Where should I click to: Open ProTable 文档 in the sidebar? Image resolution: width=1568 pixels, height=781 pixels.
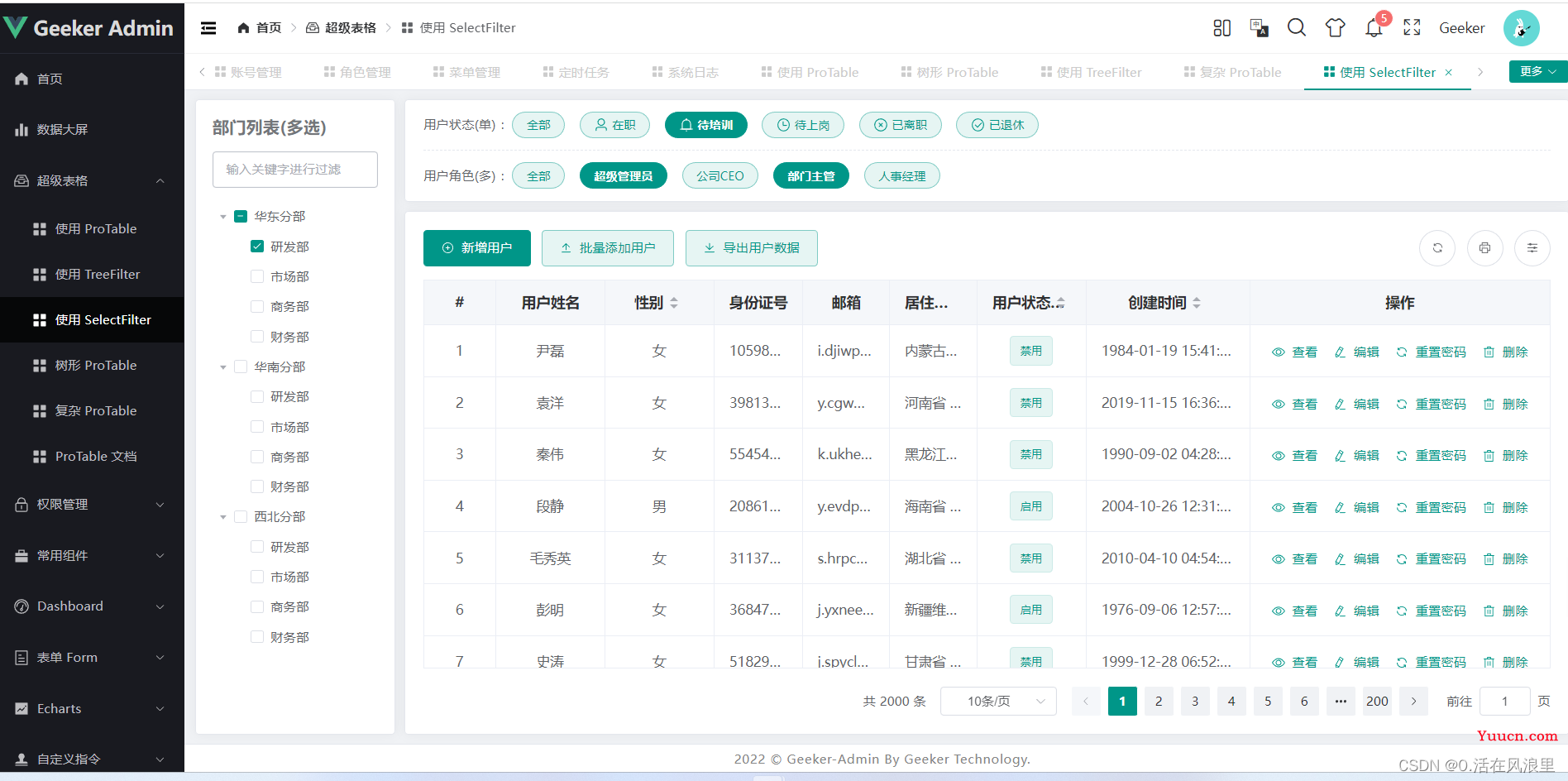[92, 457]
